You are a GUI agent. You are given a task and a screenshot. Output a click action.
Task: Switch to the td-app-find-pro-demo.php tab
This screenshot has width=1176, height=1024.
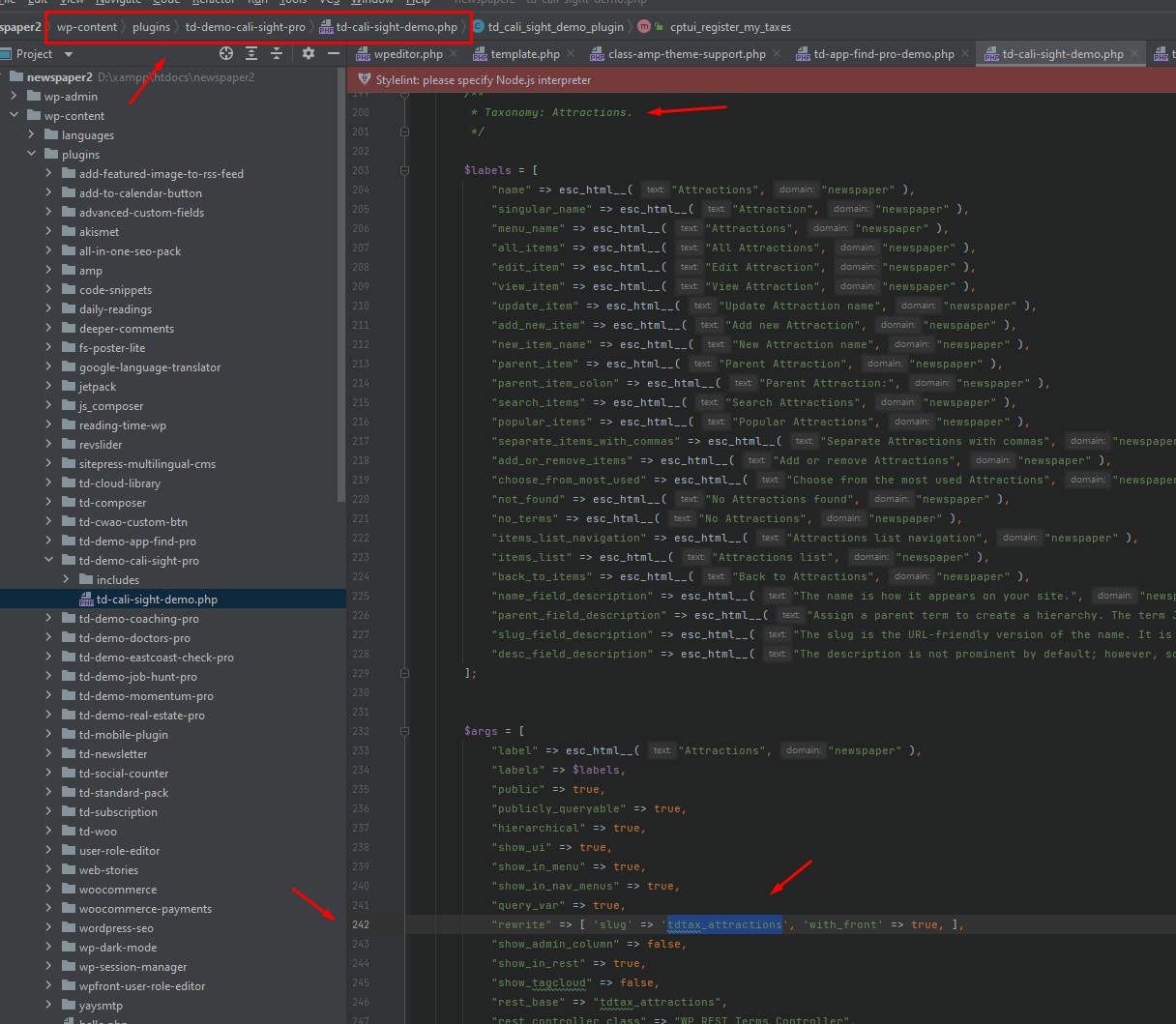coord(884,54)
